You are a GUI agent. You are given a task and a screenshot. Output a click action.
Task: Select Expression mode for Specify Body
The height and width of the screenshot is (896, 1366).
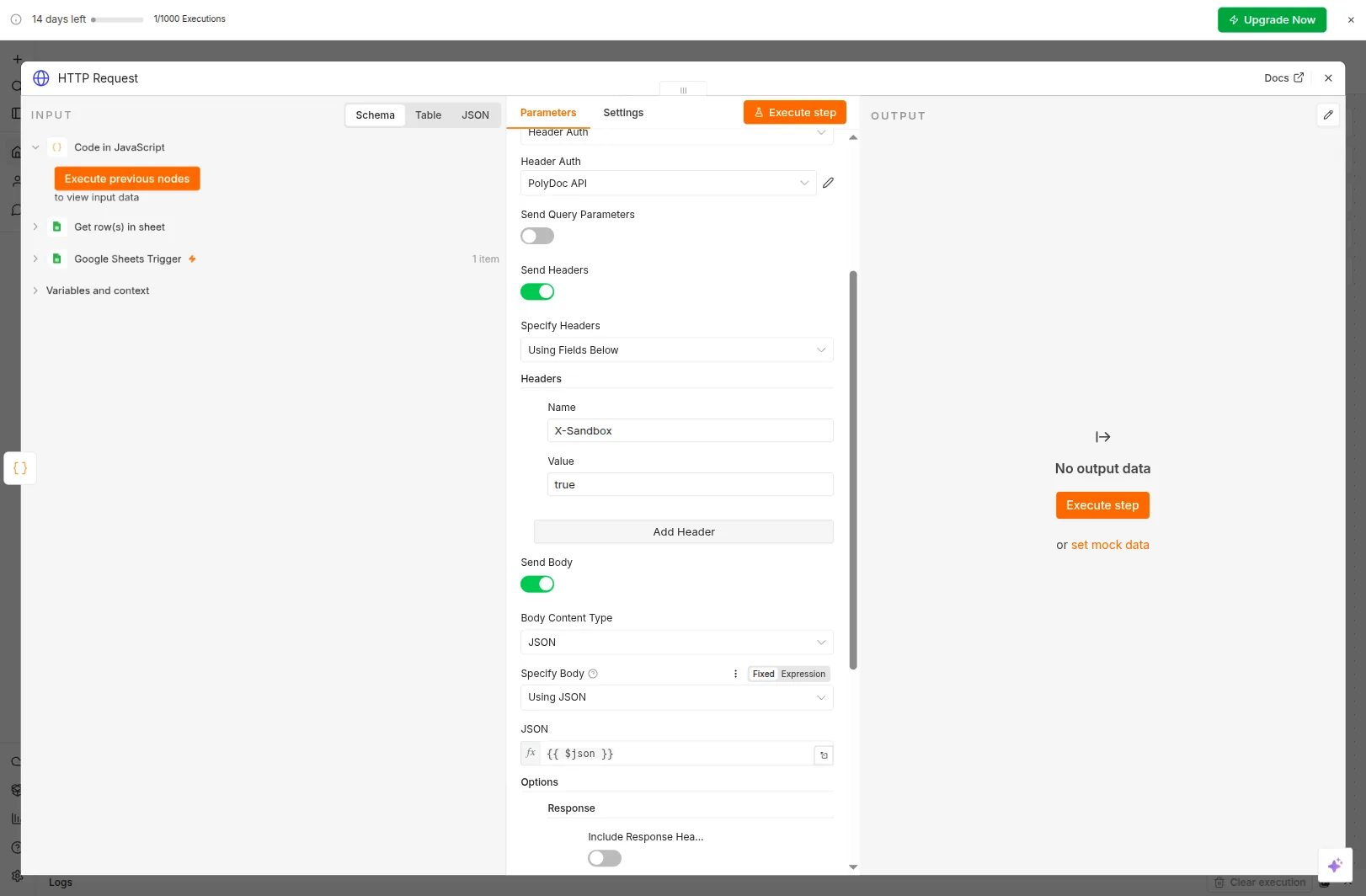point(803,674)
